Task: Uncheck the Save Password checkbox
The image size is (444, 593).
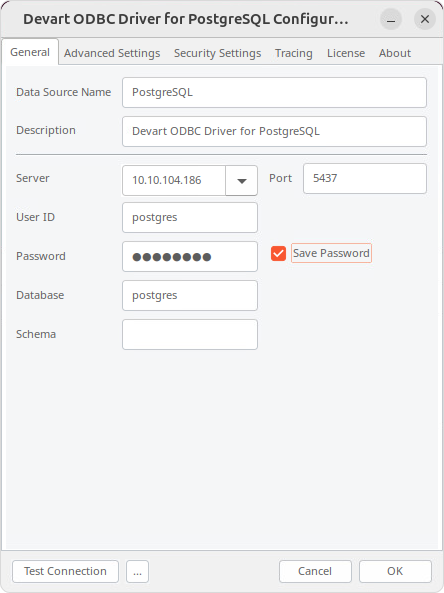Action: (x=278, y=253)
